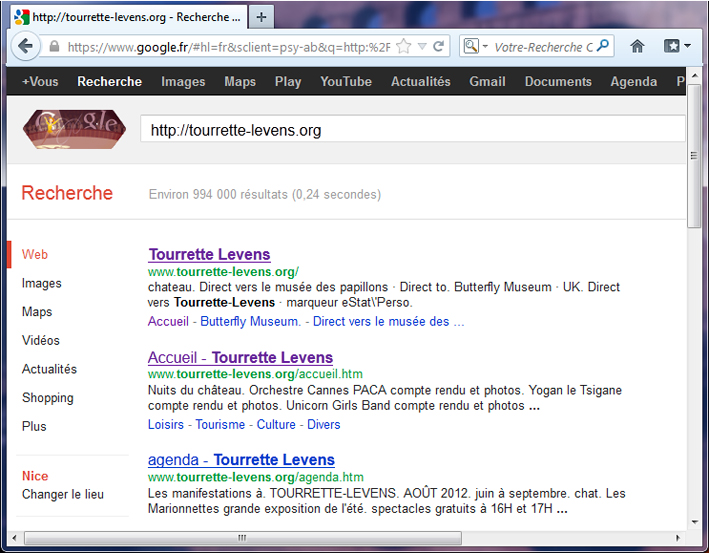This screenshot has width=709, height=553.
Task: Open Gmail in Google top bar
Action: (x=487, y=81)
